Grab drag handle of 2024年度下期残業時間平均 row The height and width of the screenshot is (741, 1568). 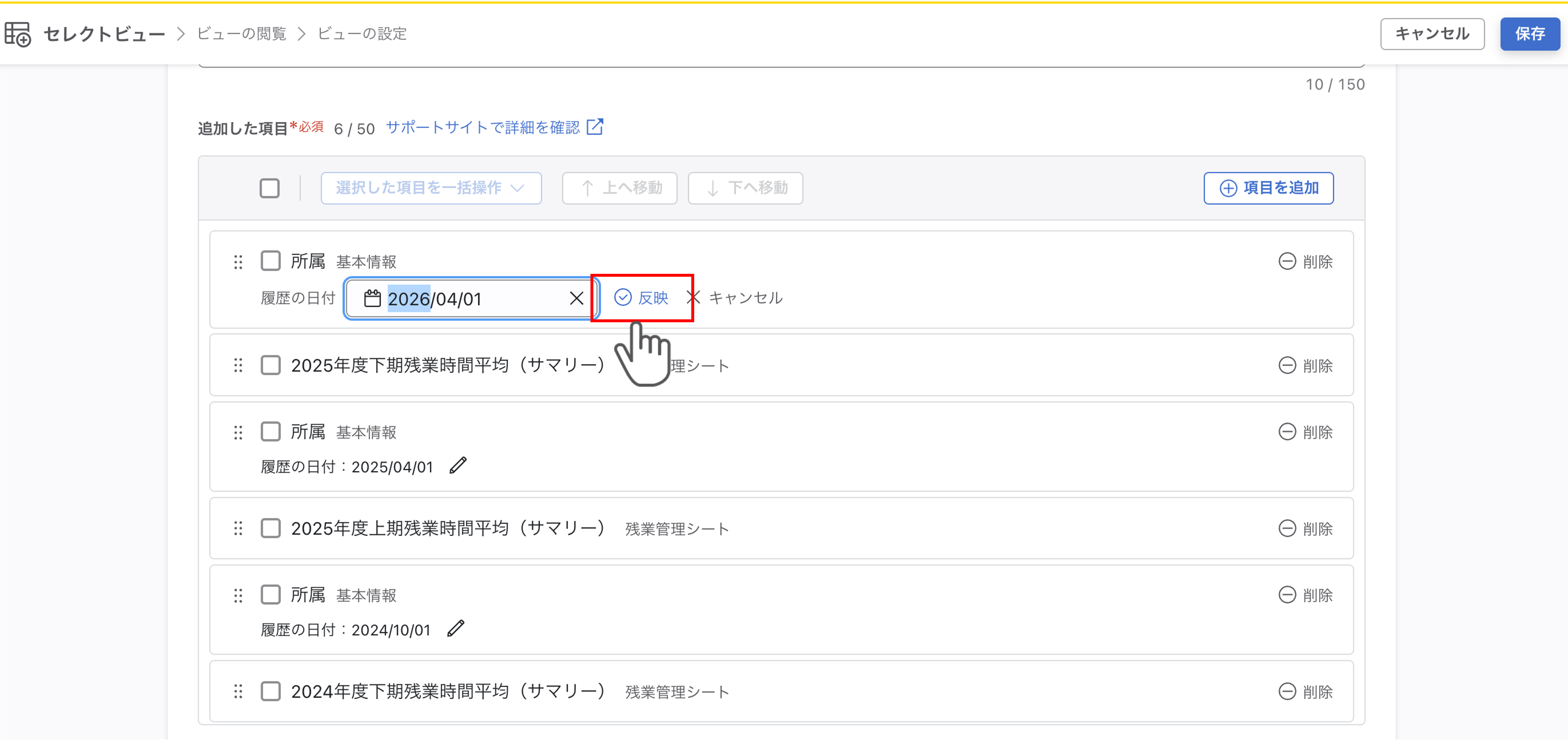(x=238, y=692)
